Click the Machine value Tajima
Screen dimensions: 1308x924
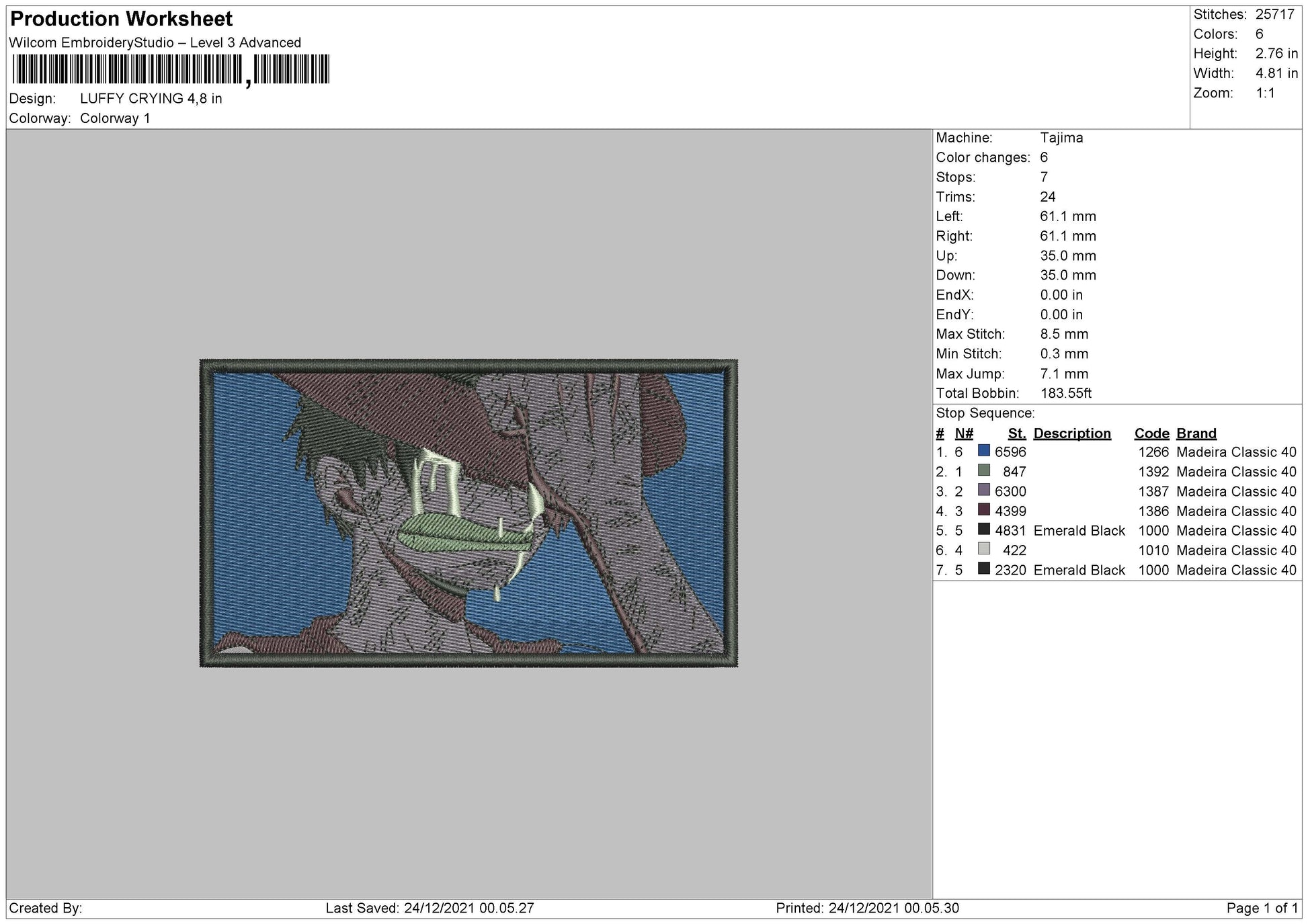[x=1061, y=138]
